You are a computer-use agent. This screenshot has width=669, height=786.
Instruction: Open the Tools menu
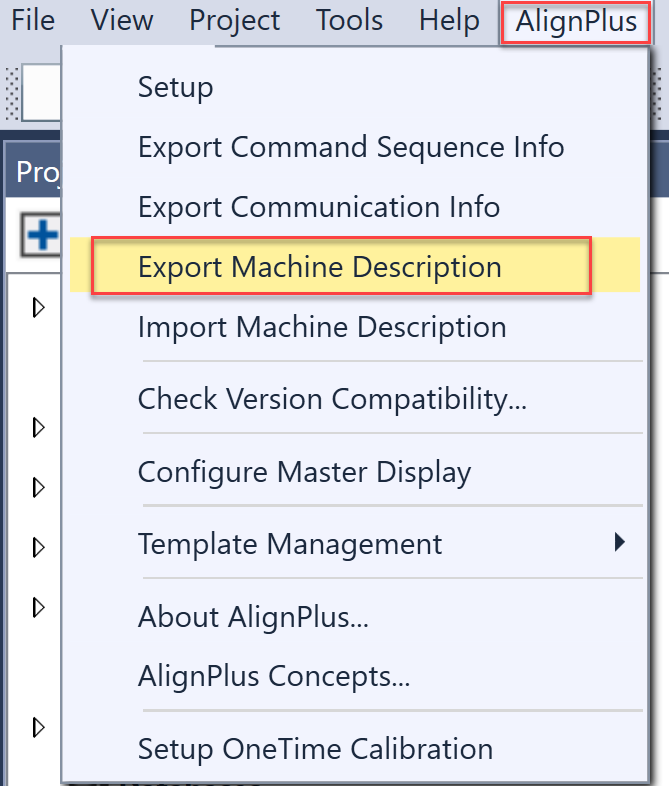pyautogui.click(x=349, y=21)
